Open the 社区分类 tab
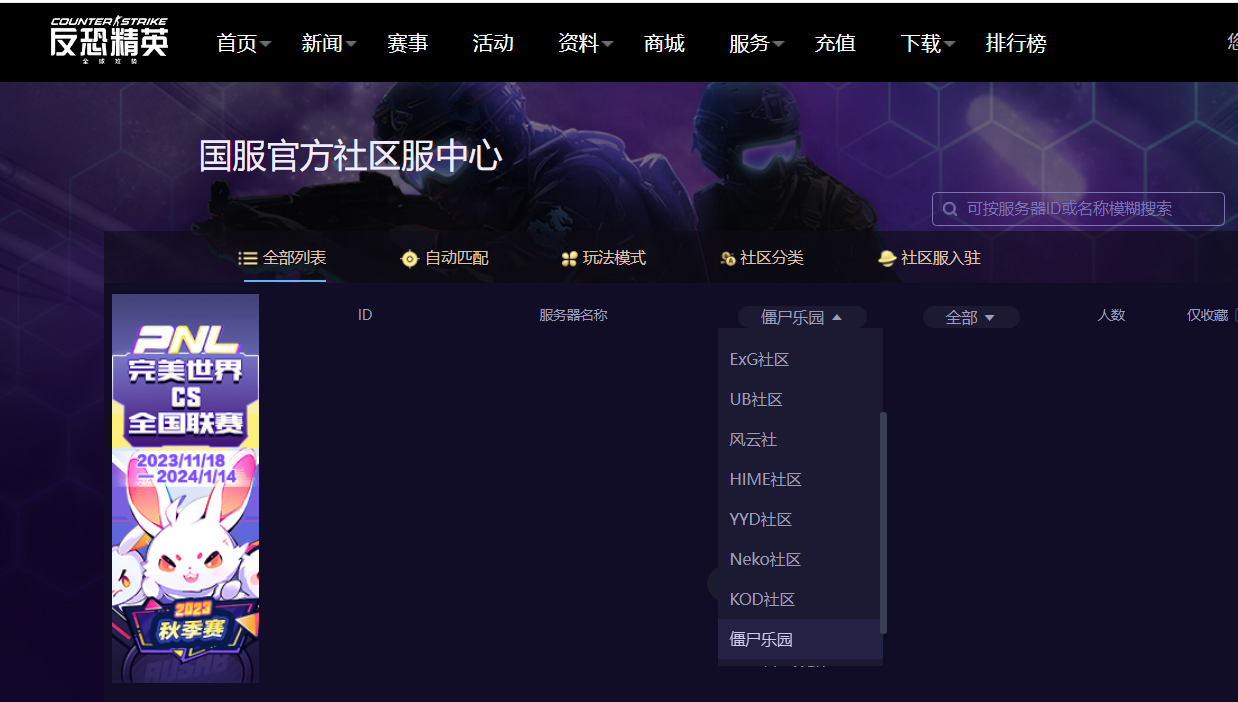Screen dimensions: 1238x702 [762, 259]
